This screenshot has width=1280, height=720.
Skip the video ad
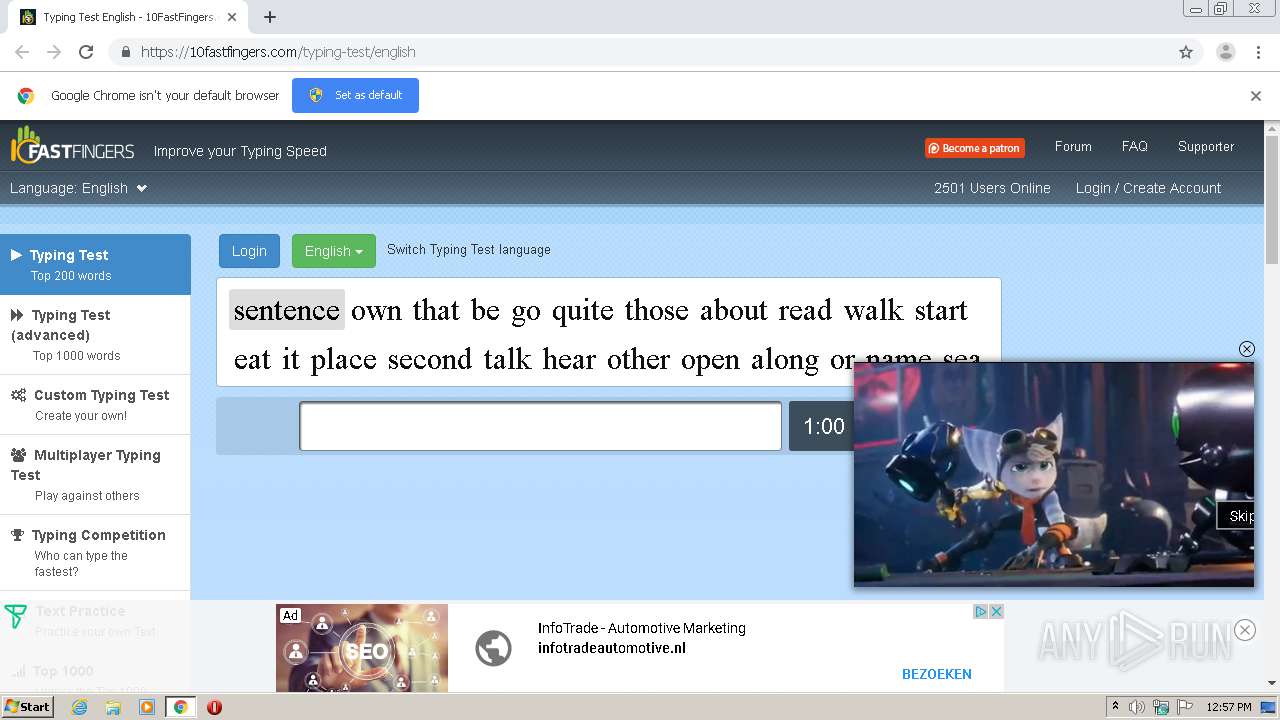click(1237, 516)
